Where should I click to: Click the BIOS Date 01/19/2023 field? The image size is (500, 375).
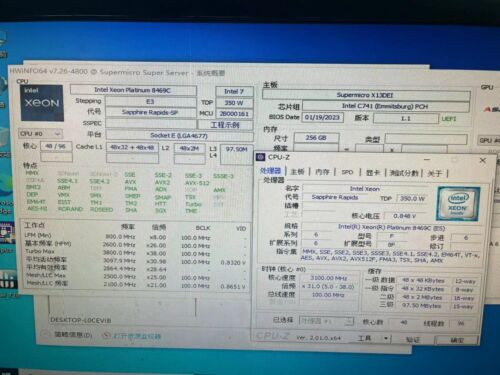pos(322,117)
